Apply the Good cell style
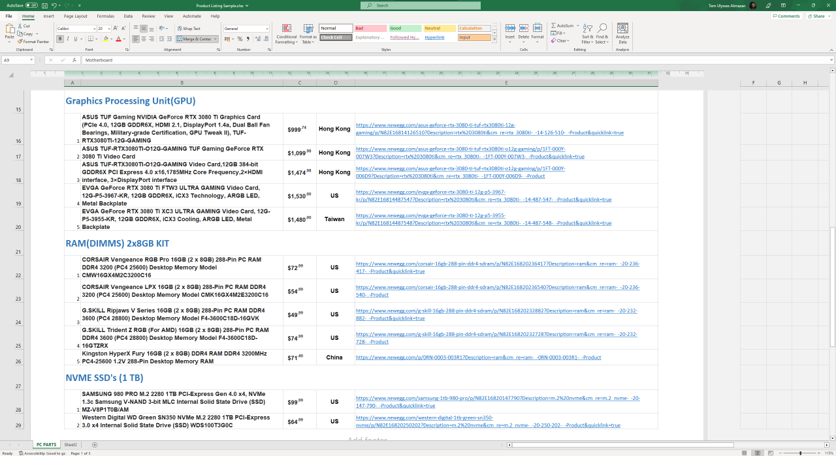This screenshot has width=836, height=456. click(405, 28)
